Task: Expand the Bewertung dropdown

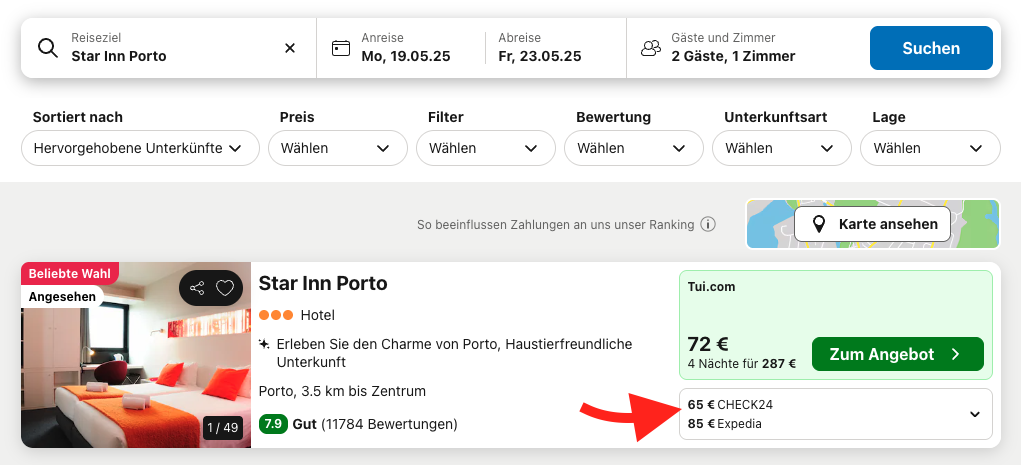Action: click(x=634, y=148)
